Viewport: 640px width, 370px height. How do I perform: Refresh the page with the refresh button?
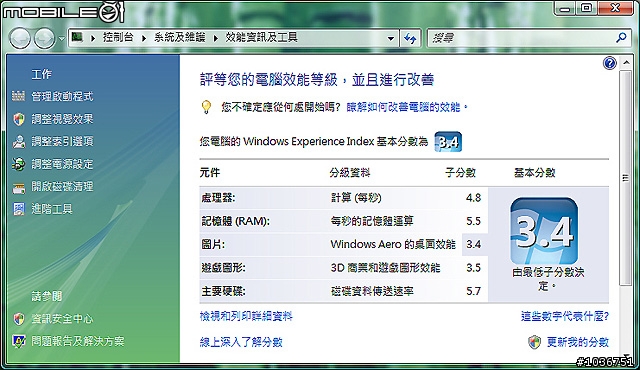(410, 38)
